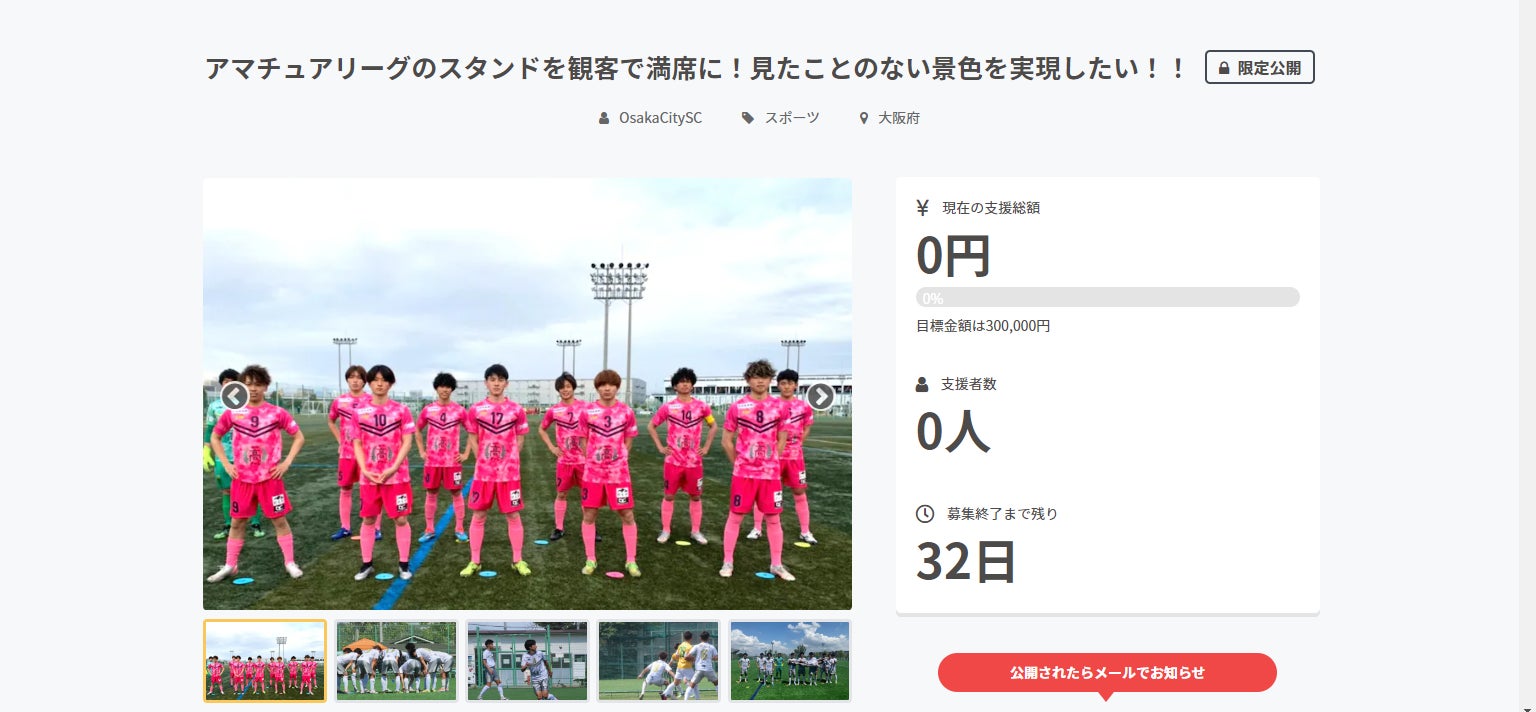The image size is (1536, 712).
Task: Click the tag icon beside スポーツ
Action: pos(748,118)
